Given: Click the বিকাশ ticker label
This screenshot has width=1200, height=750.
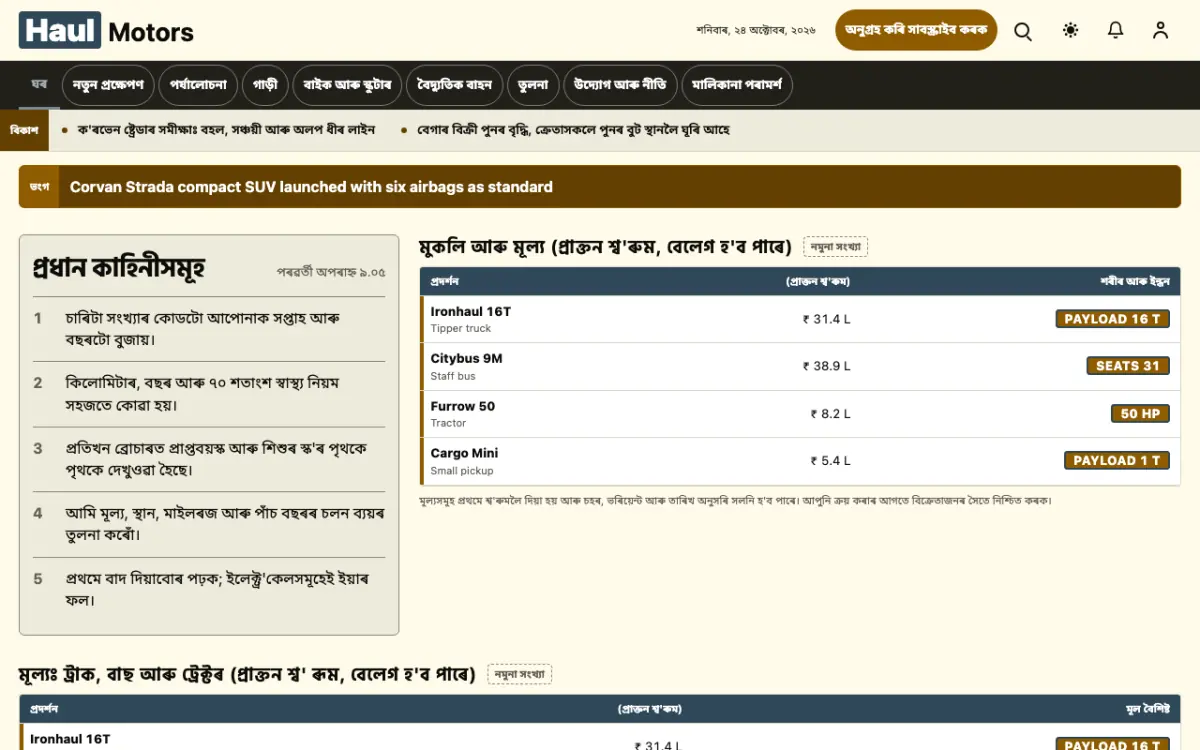Looking at the screenshot, I should click(24, 130).
